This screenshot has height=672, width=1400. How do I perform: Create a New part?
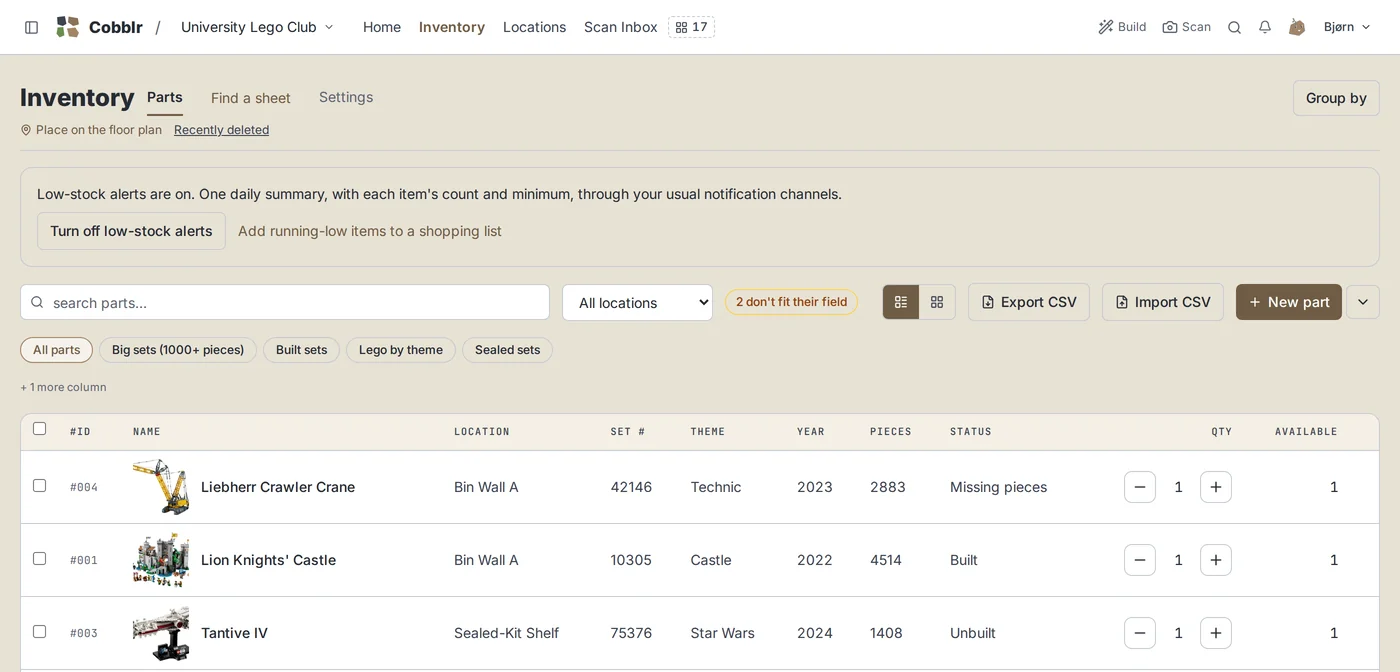pos(1289,302)
